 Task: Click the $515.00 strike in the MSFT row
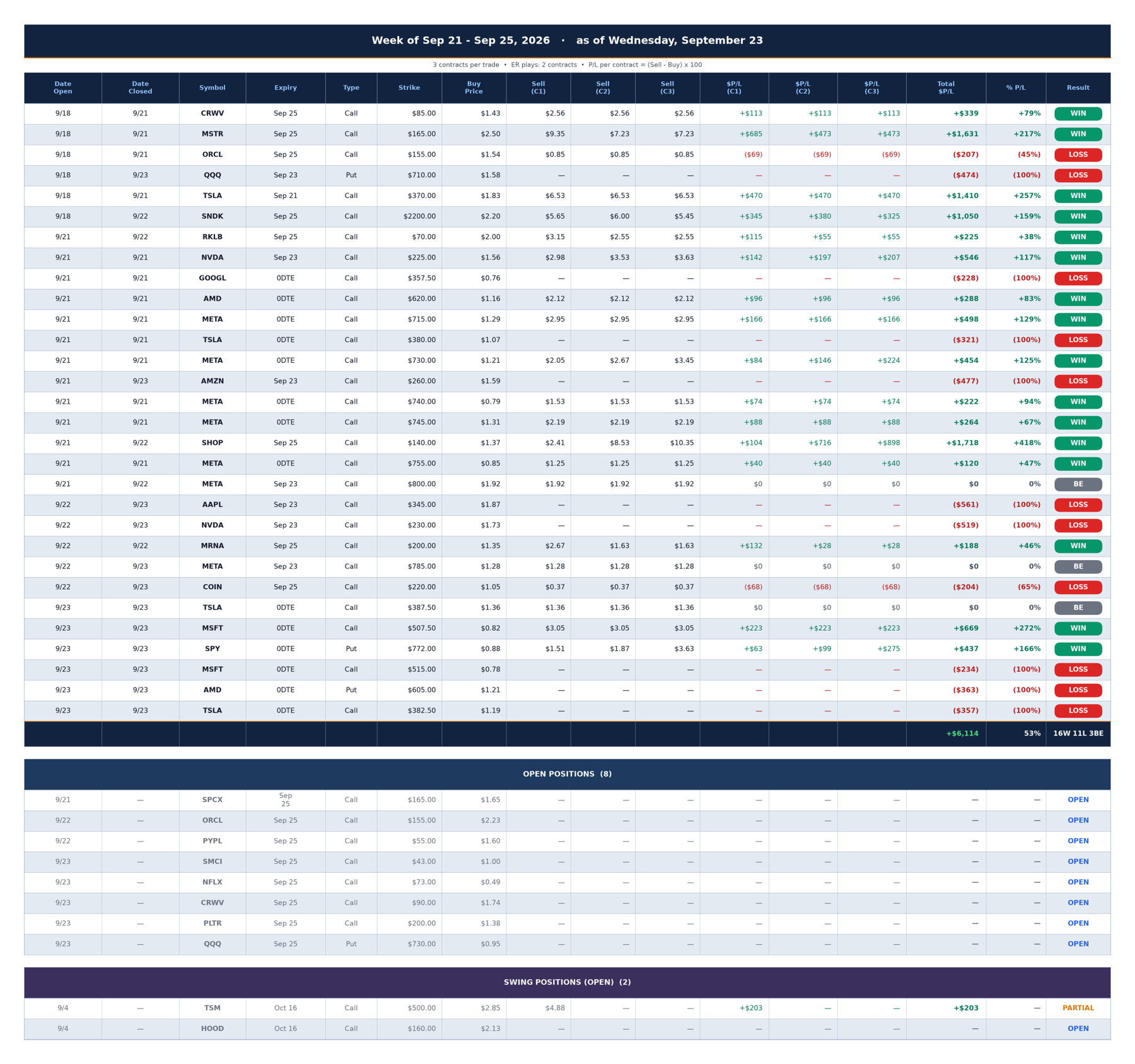click(x=422, y=670)
